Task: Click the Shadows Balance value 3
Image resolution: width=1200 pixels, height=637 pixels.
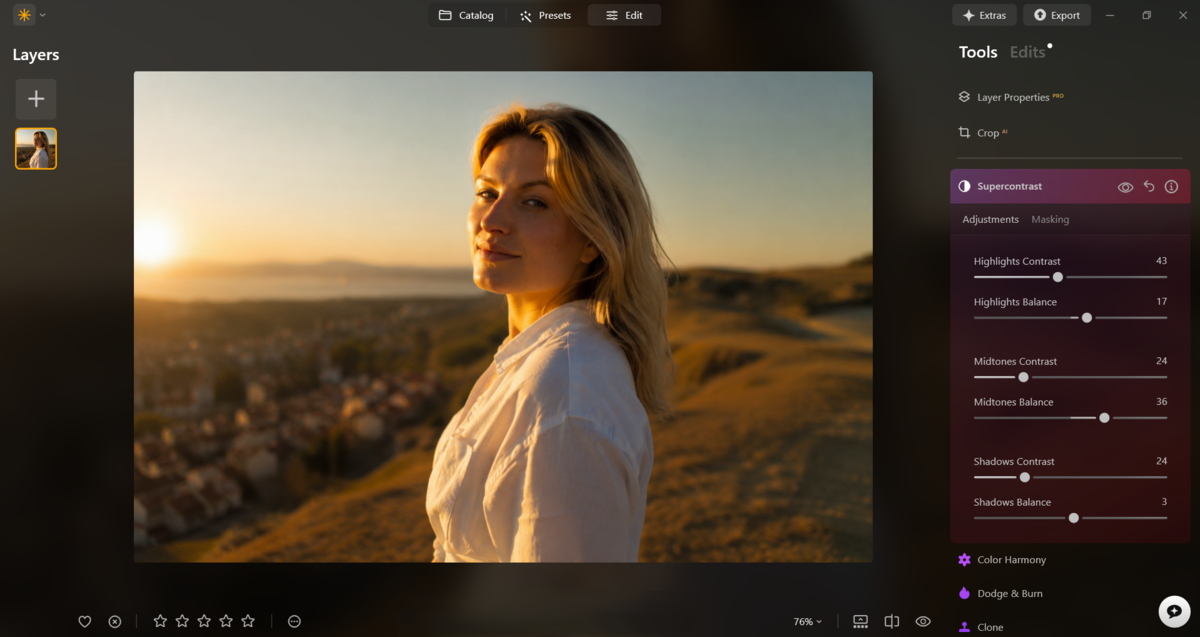Action: [1164, 502]
